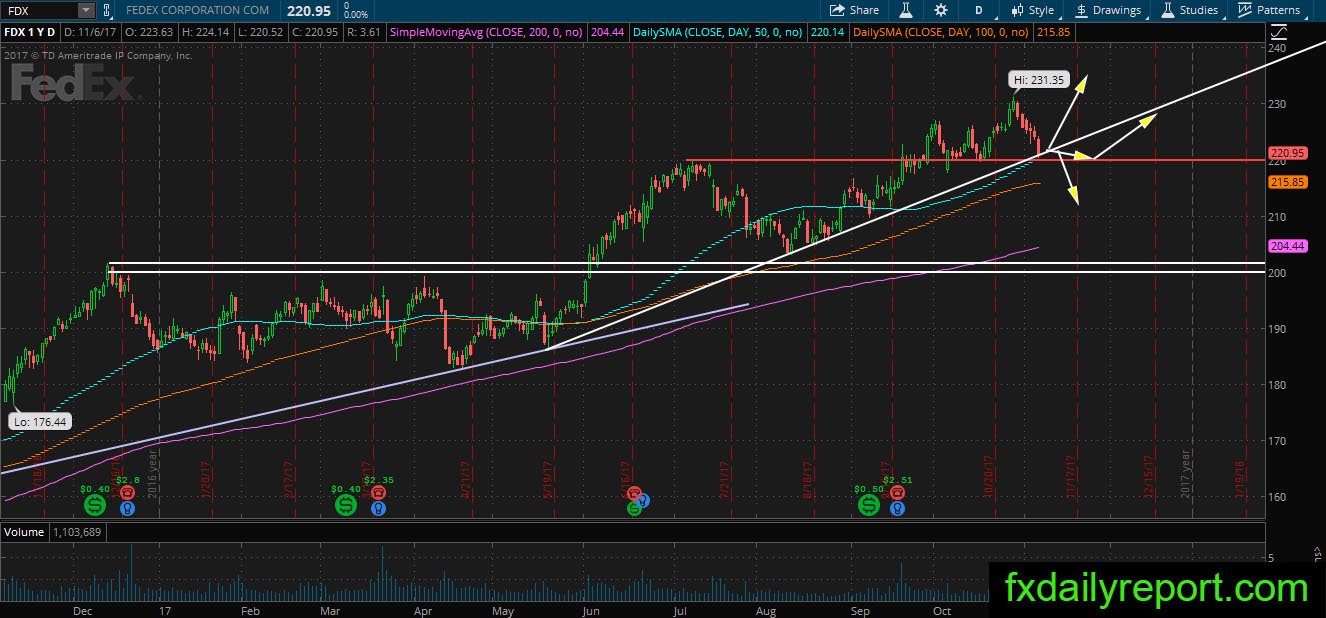Click the red earnings phone icon labeled $2.35
Screen dimensions: 1326x618
[378, 493]
